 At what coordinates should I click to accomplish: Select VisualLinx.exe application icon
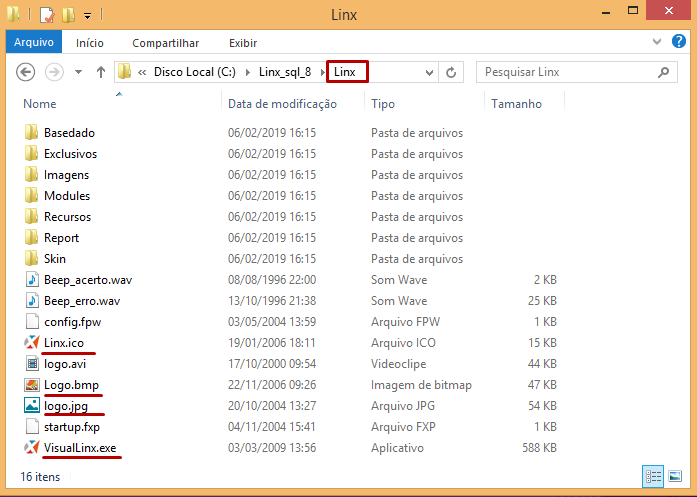tap(32, 447)
